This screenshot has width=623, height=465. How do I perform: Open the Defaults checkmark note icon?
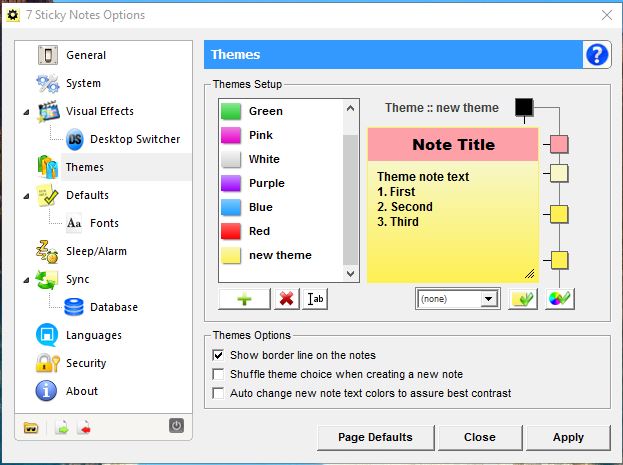tap(47, 195)
